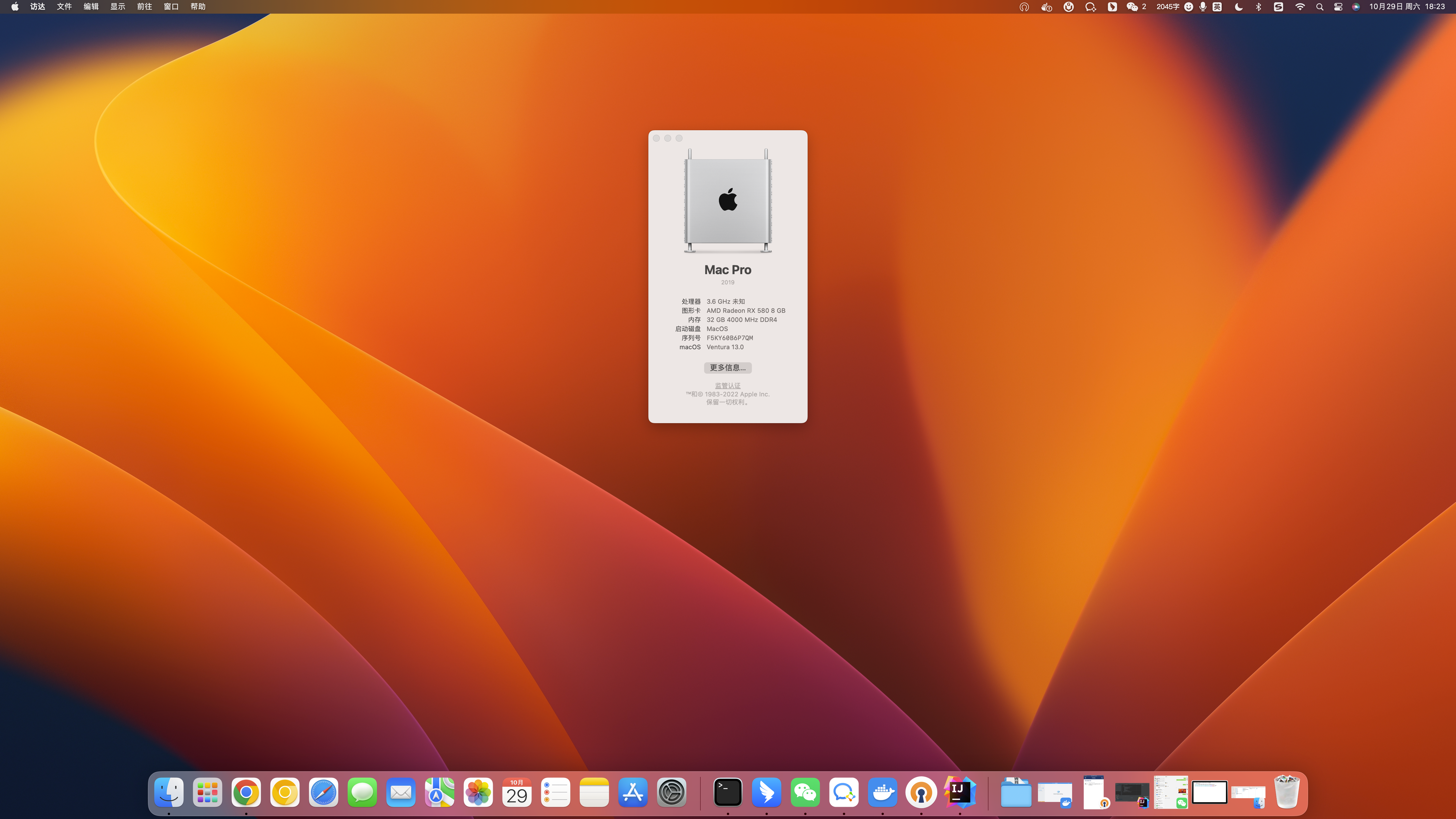1456x819 pixels.
Task: Click serial number F5KY60B6P7QM
Action: 730,338
